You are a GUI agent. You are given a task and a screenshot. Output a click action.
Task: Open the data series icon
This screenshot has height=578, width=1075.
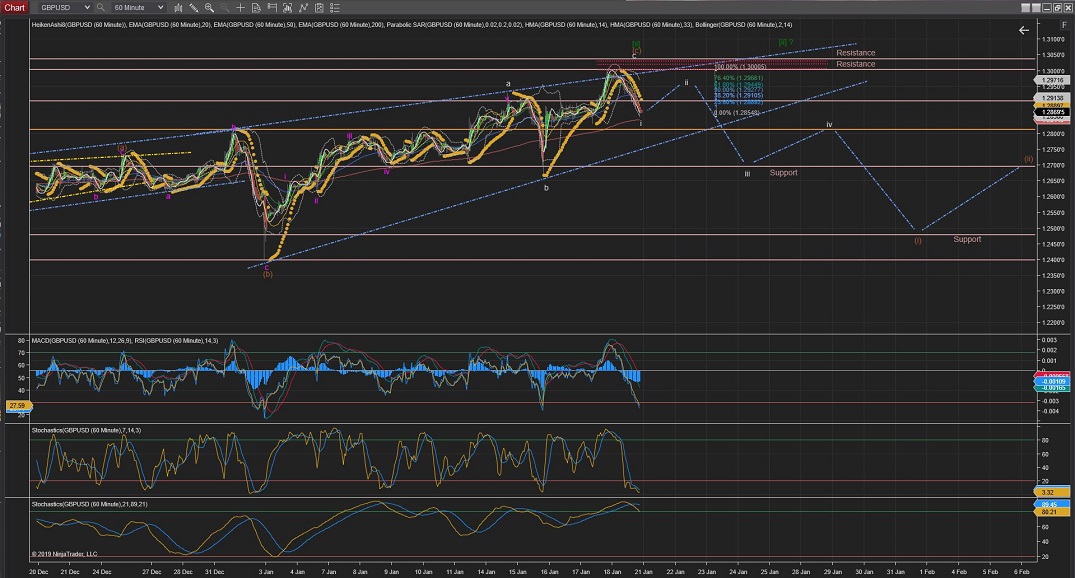click(x=288, y=7)
